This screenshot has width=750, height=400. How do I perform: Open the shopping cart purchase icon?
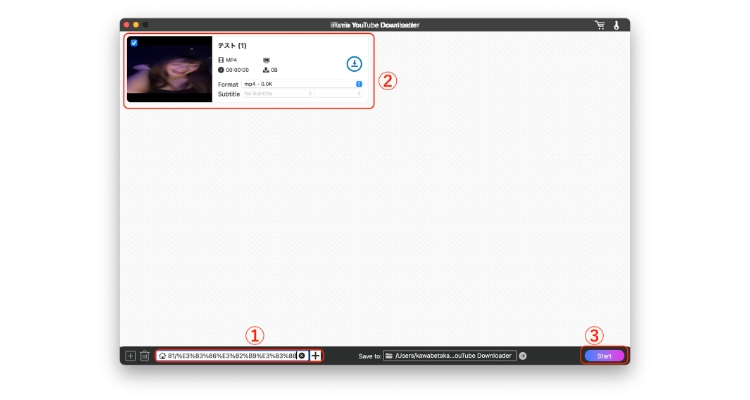pyautogui.click(x=600, y=25)
